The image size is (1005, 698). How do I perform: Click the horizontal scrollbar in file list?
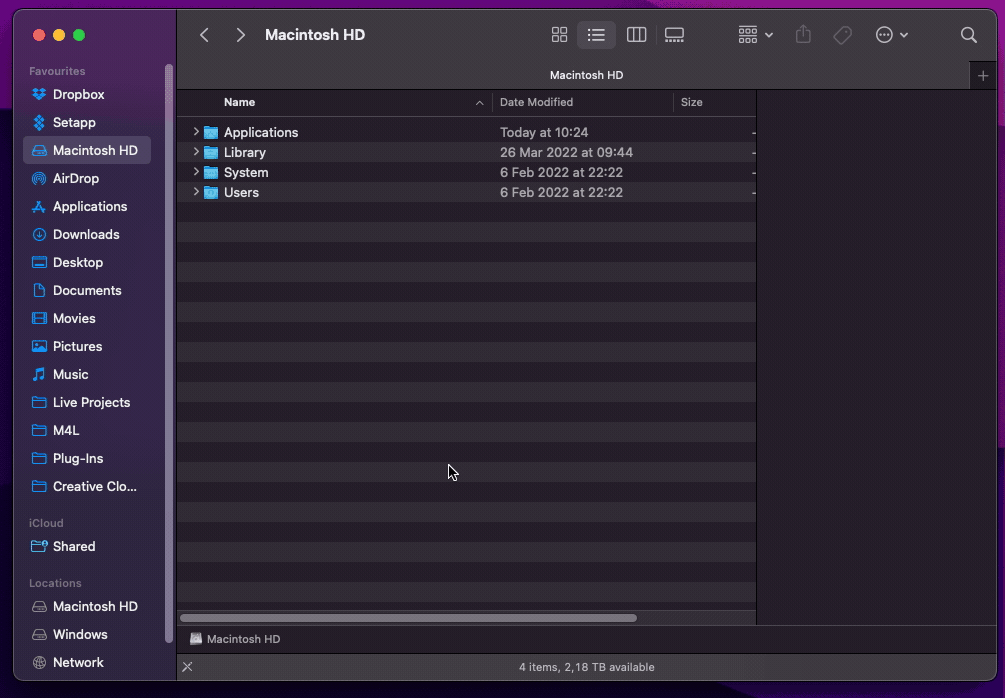(408, 618)
